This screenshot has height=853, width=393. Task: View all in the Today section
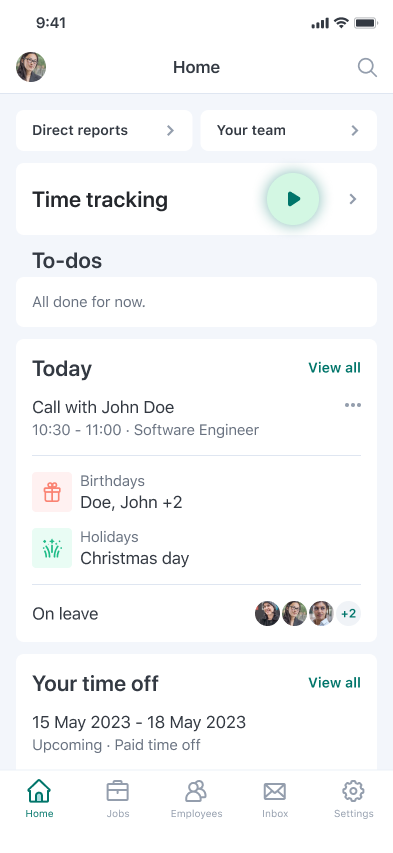[334, 368]
